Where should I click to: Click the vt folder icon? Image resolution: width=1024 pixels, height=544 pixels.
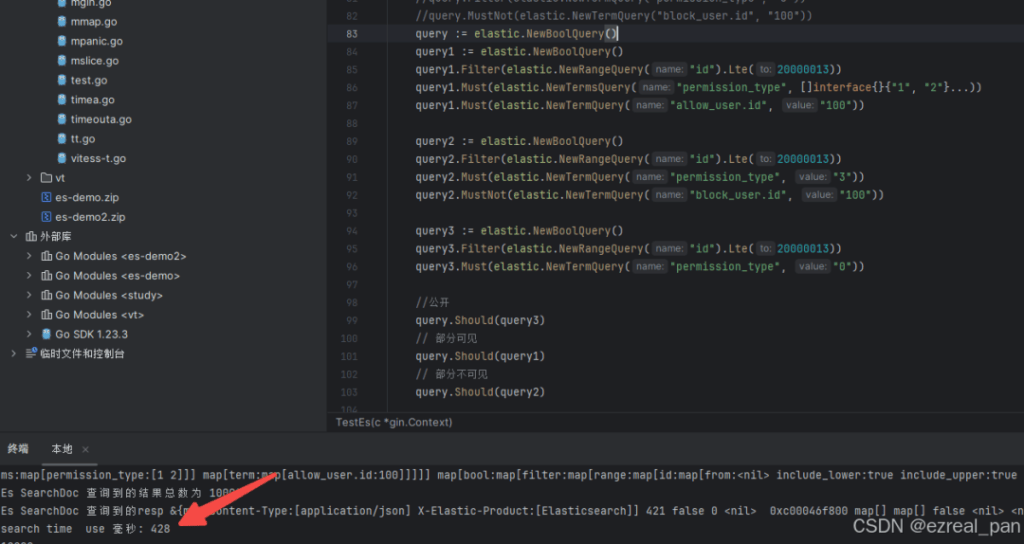[x=46, y=178]
